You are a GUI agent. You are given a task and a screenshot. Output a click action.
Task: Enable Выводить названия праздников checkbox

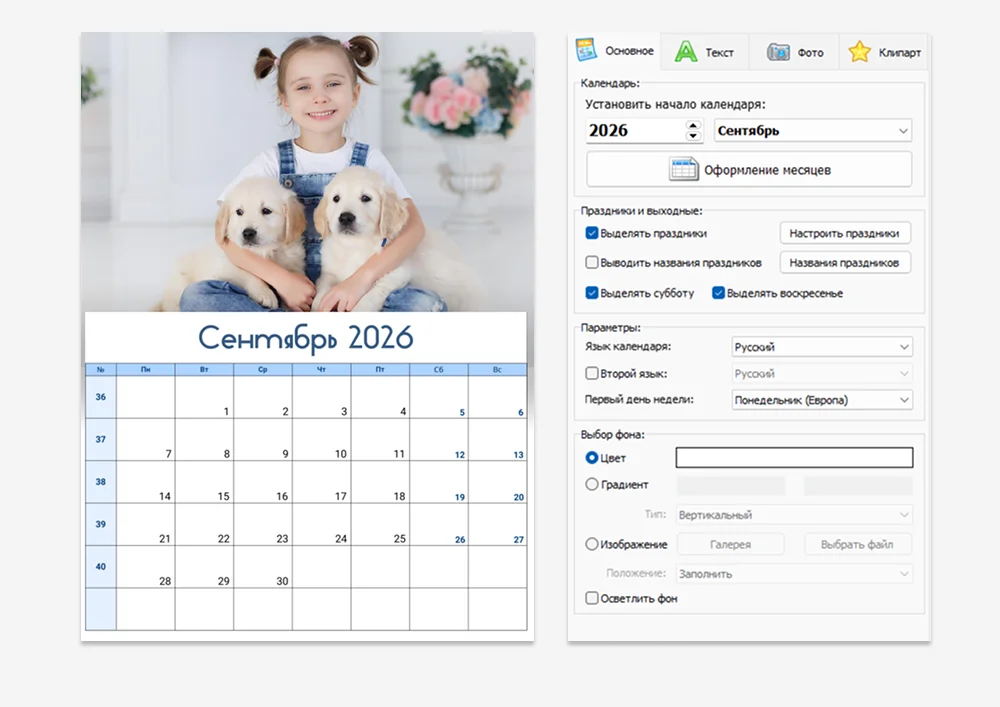592,263
